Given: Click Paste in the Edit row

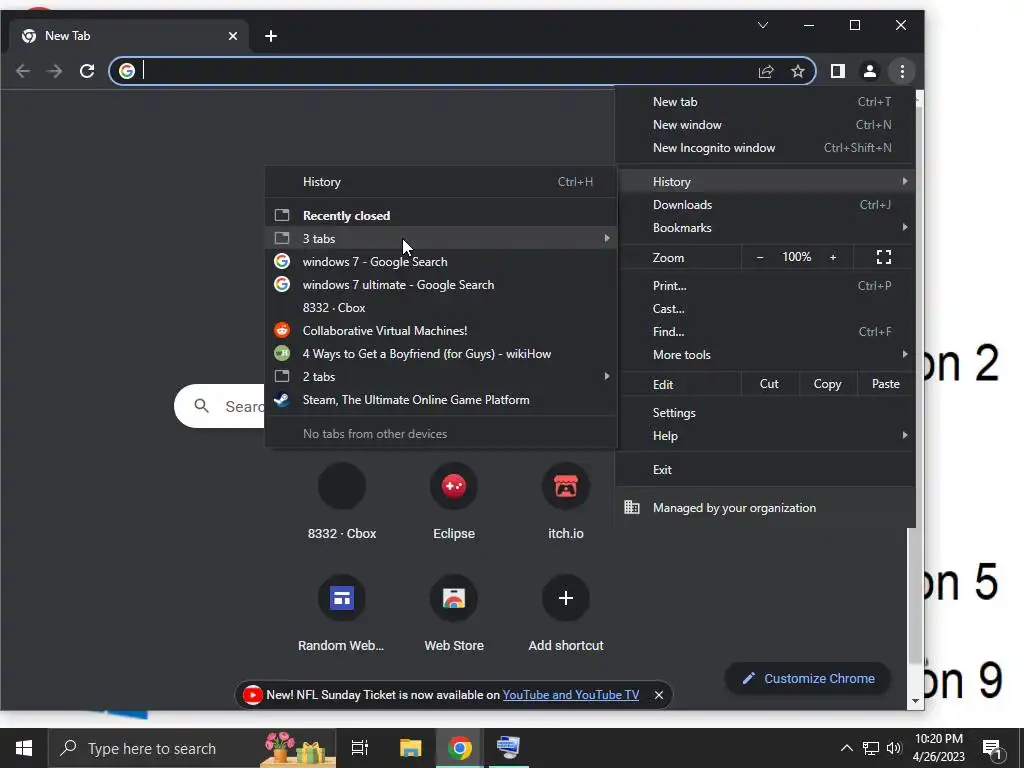Looking at the screenshot, I should point(886,384).
